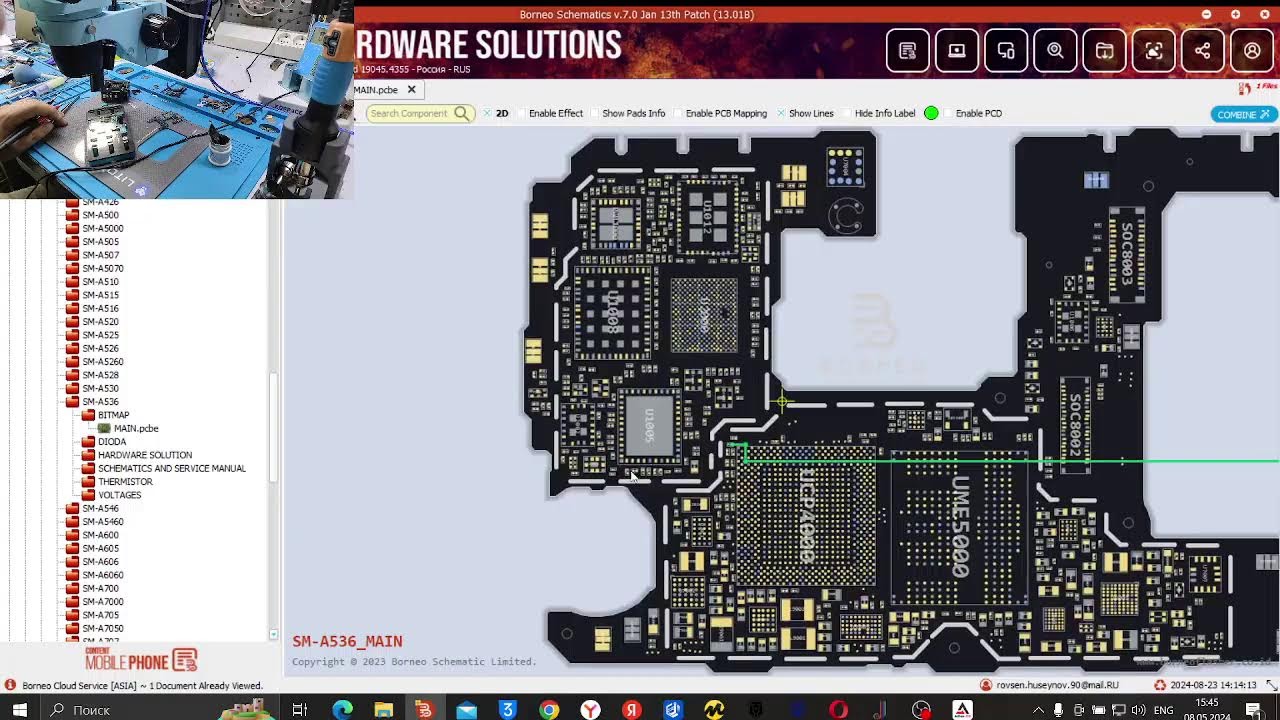
Task: Click the green color indicator circle
Action: 931,113
